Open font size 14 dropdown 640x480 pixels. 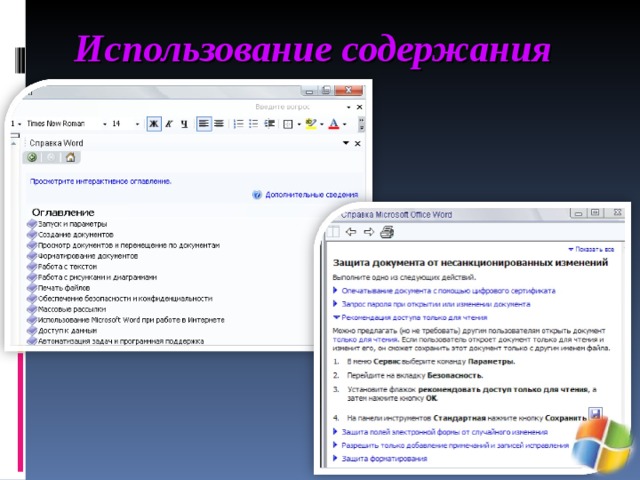coord(137,124)
